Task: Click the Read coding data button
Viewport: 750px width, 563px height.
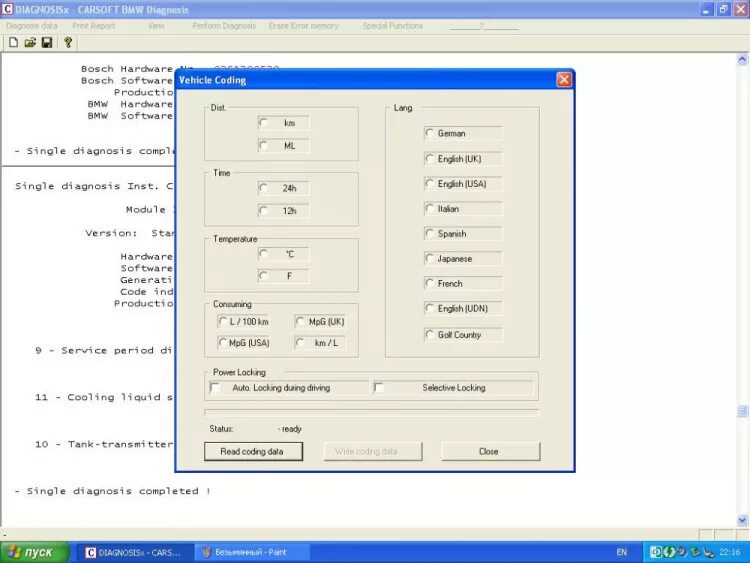Action: point(254,451)
